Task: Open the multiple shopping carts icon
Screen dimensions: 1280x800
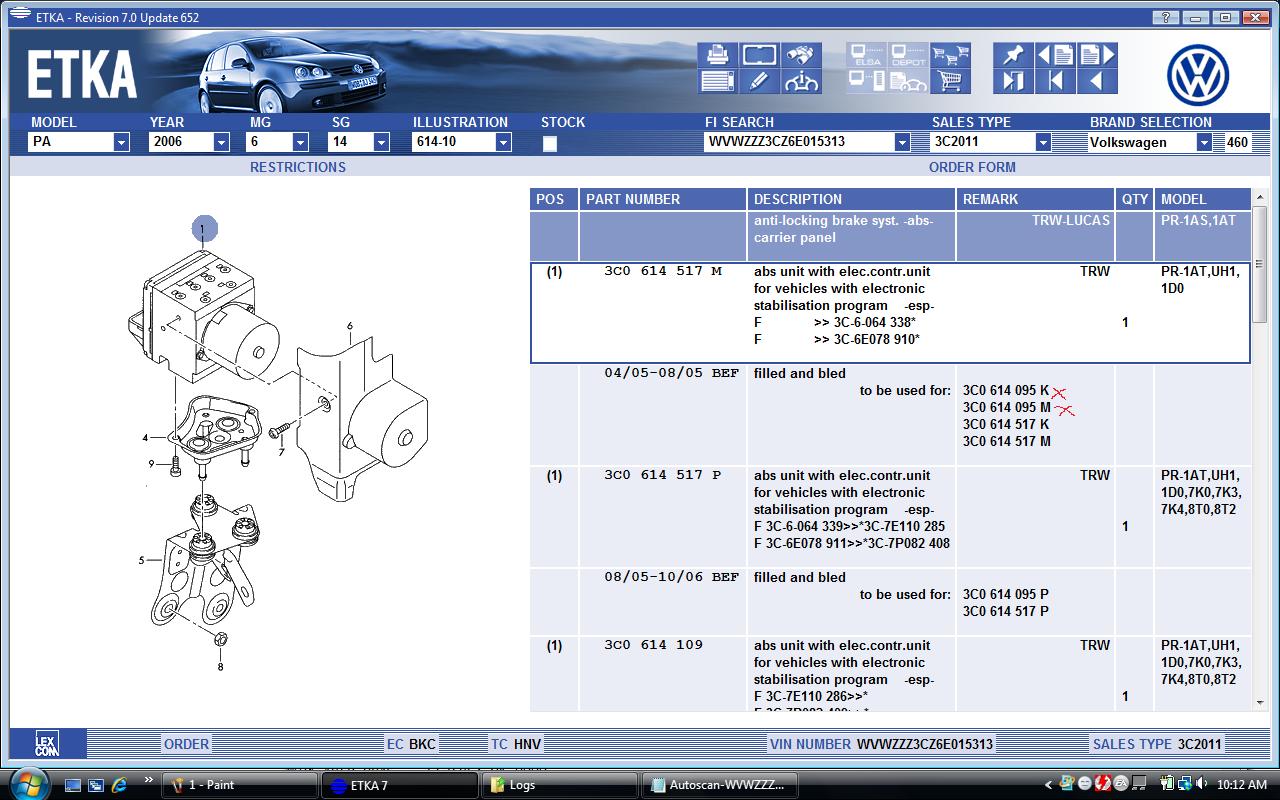Action: click(x=950, y=55)
